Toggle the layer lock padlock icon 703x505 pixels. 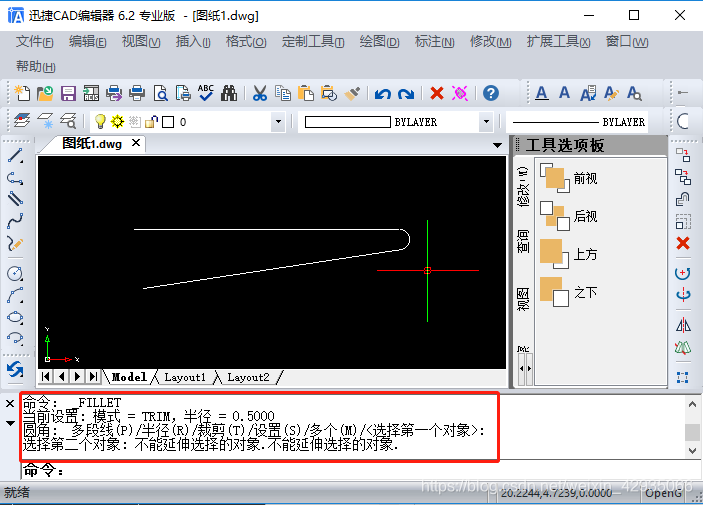tap(152, 122)
